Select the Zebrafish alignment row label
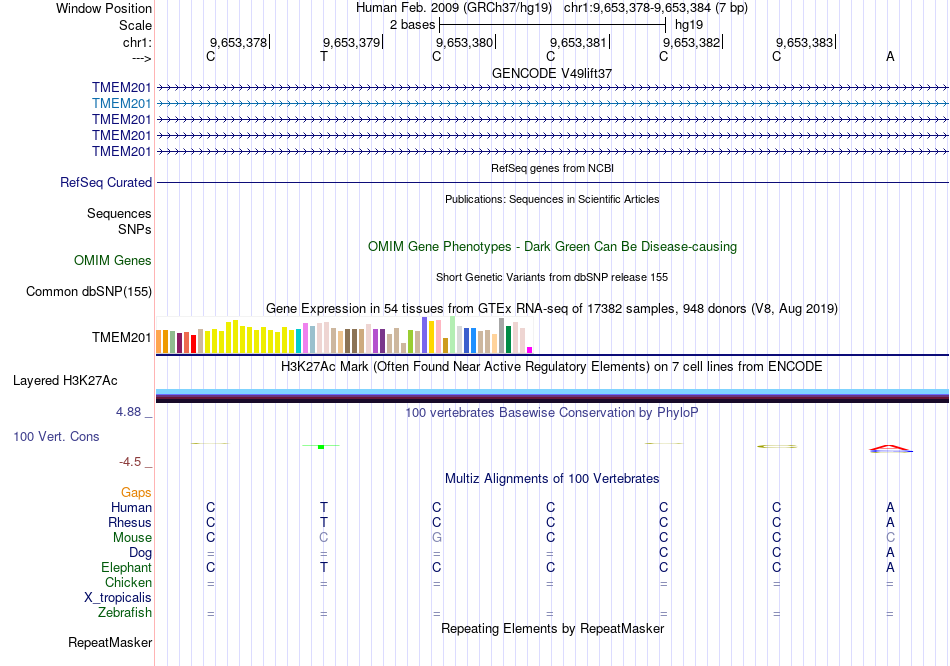Screen dimensions: 950x666 (x=125, y=613)
